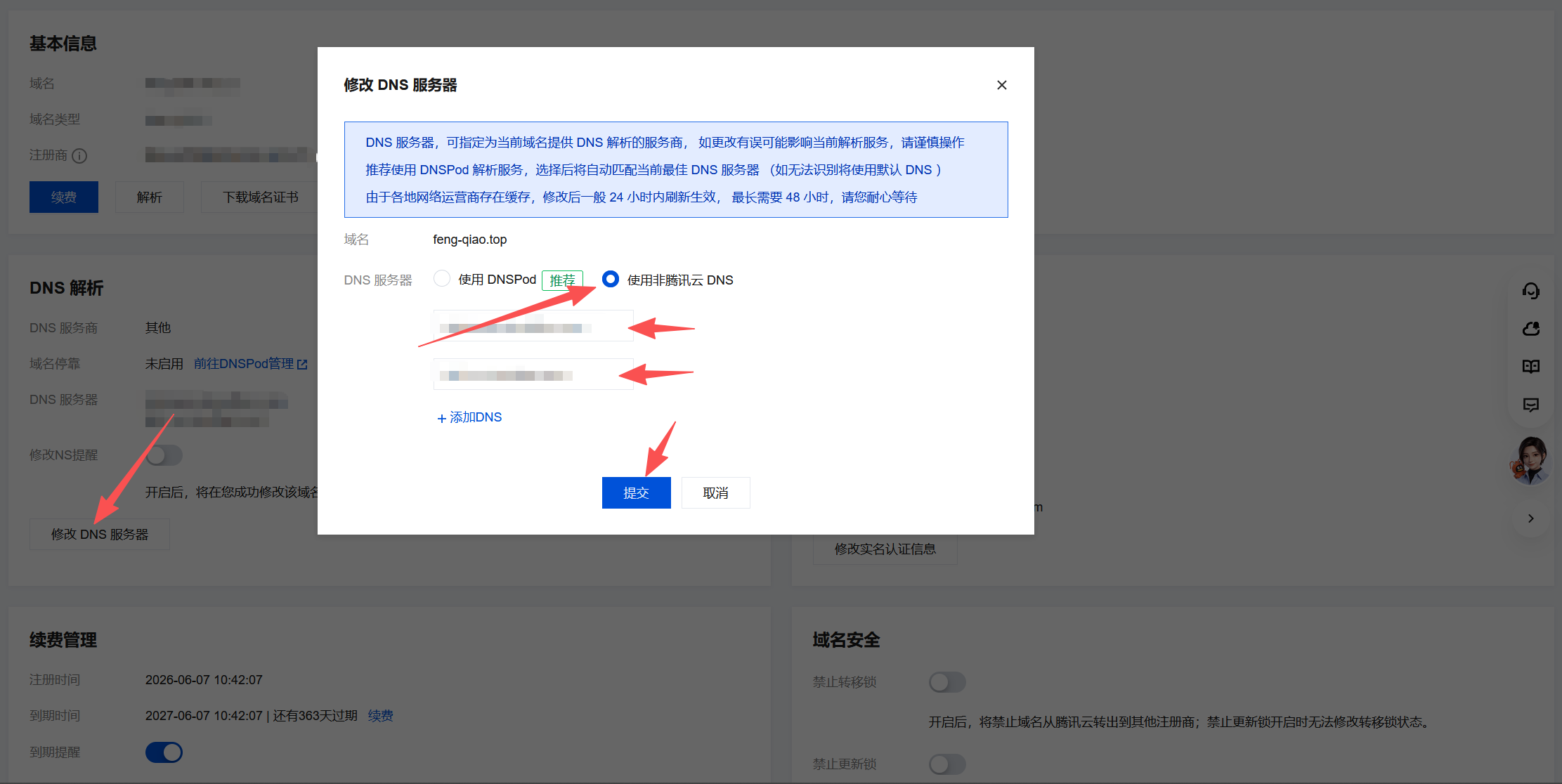Close the 修改 DNS 服务器 dialog
1562x784 pixels.
point(1001,85)
